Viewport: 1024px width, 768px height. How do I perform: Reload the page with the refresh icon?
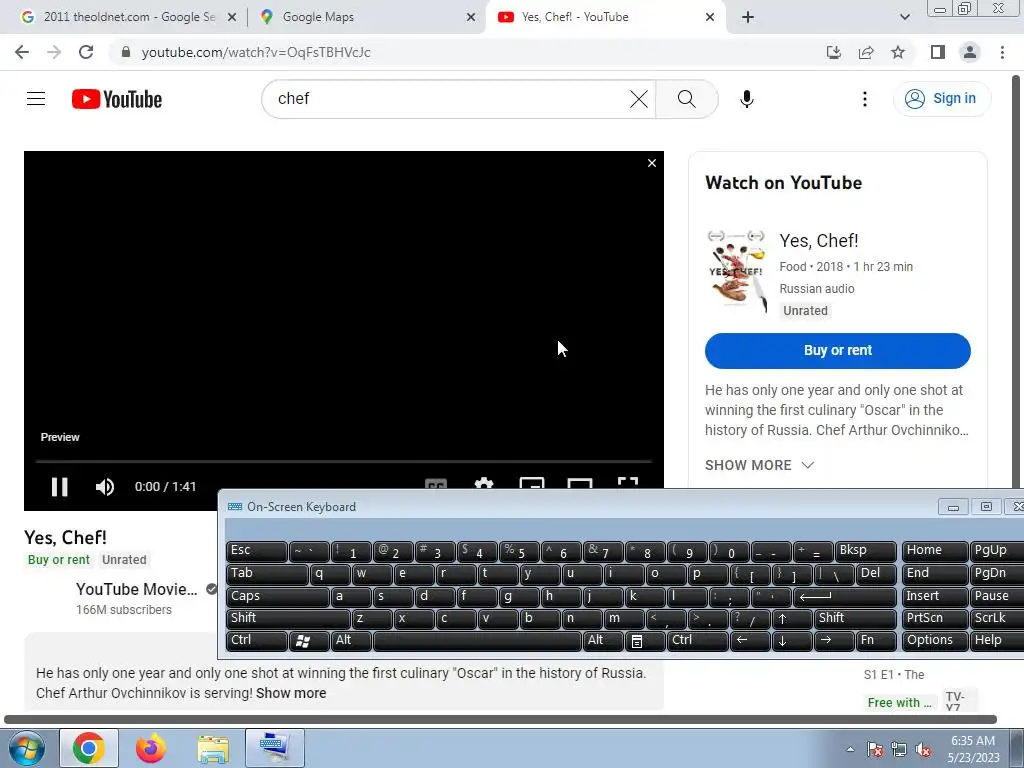[x=86, y=52]
